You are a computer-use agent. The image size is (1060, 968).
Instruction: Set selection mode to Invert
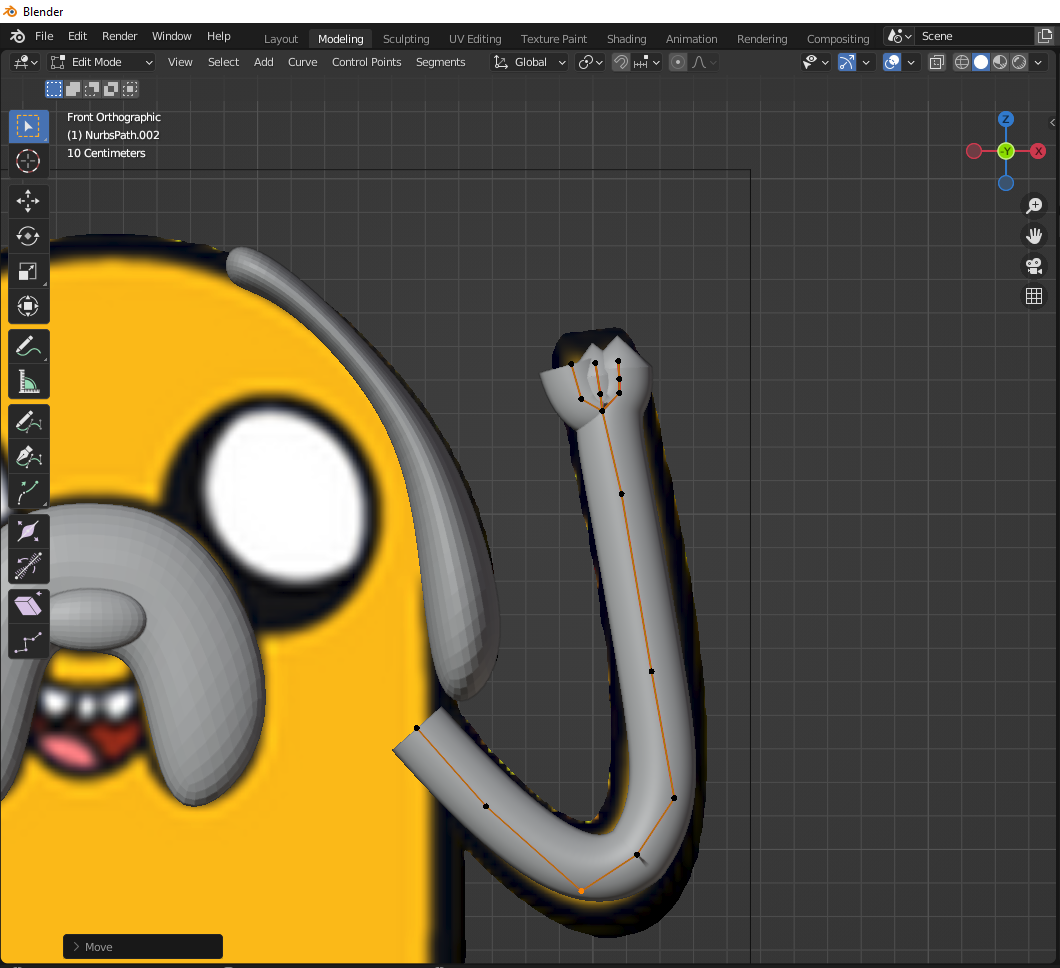111,89
